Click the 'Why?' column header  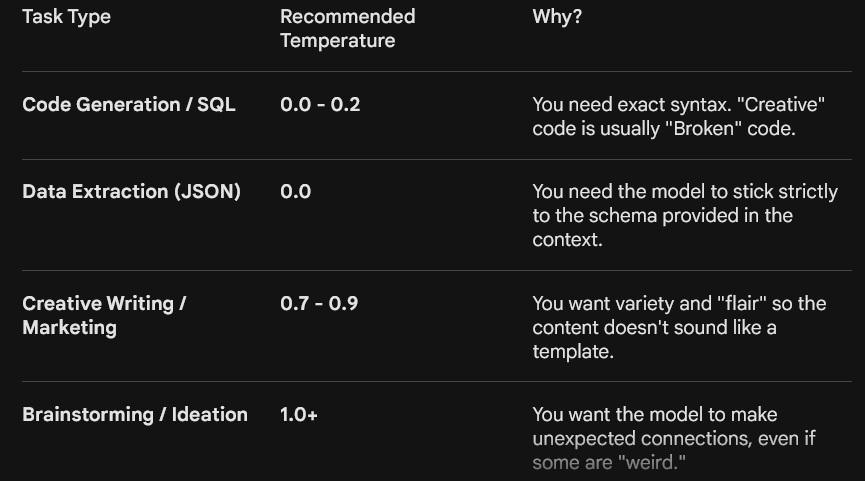(557, 17)
